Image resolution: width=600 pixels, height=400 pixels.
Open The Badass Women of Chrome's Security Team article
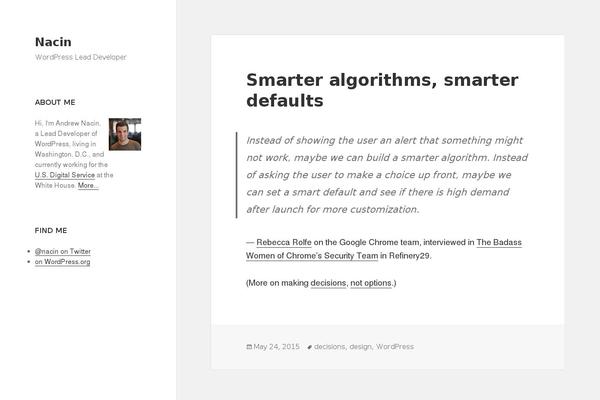384,249
